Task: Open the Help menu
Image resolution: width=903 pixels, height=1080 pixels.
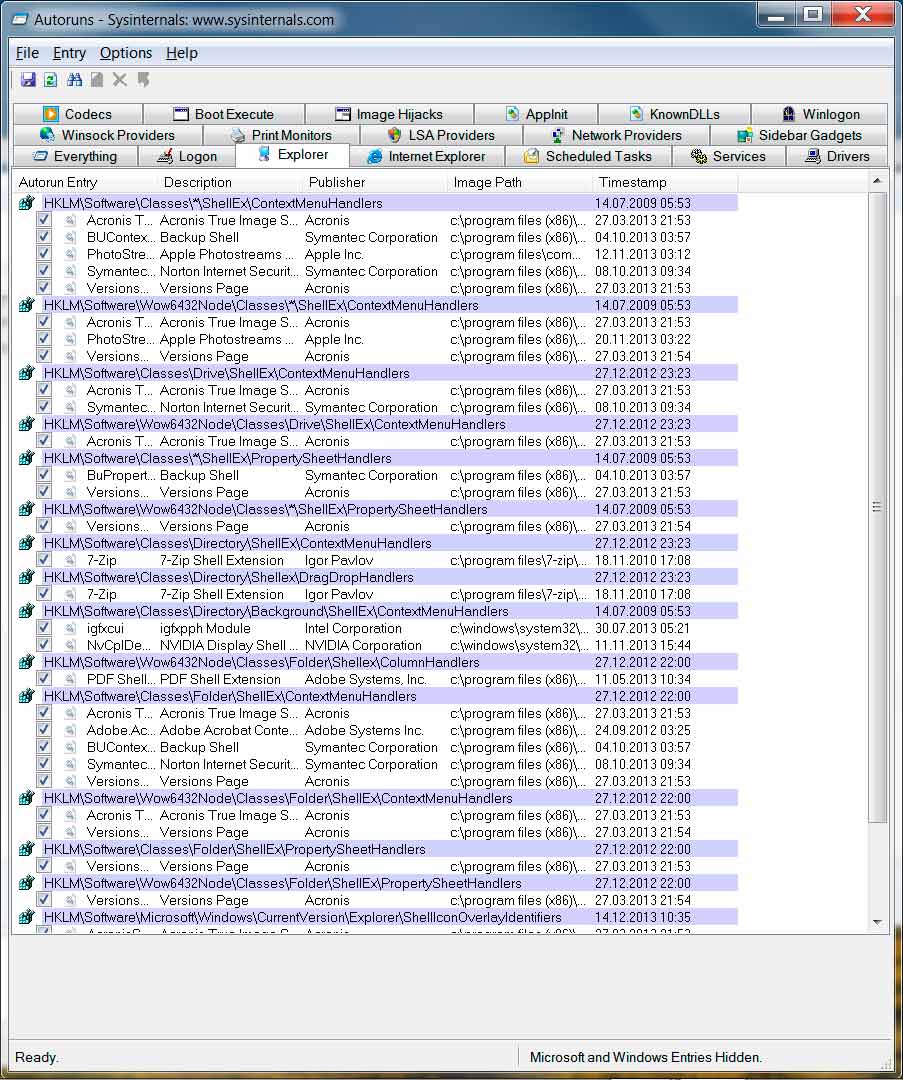Action: [181, 53]
